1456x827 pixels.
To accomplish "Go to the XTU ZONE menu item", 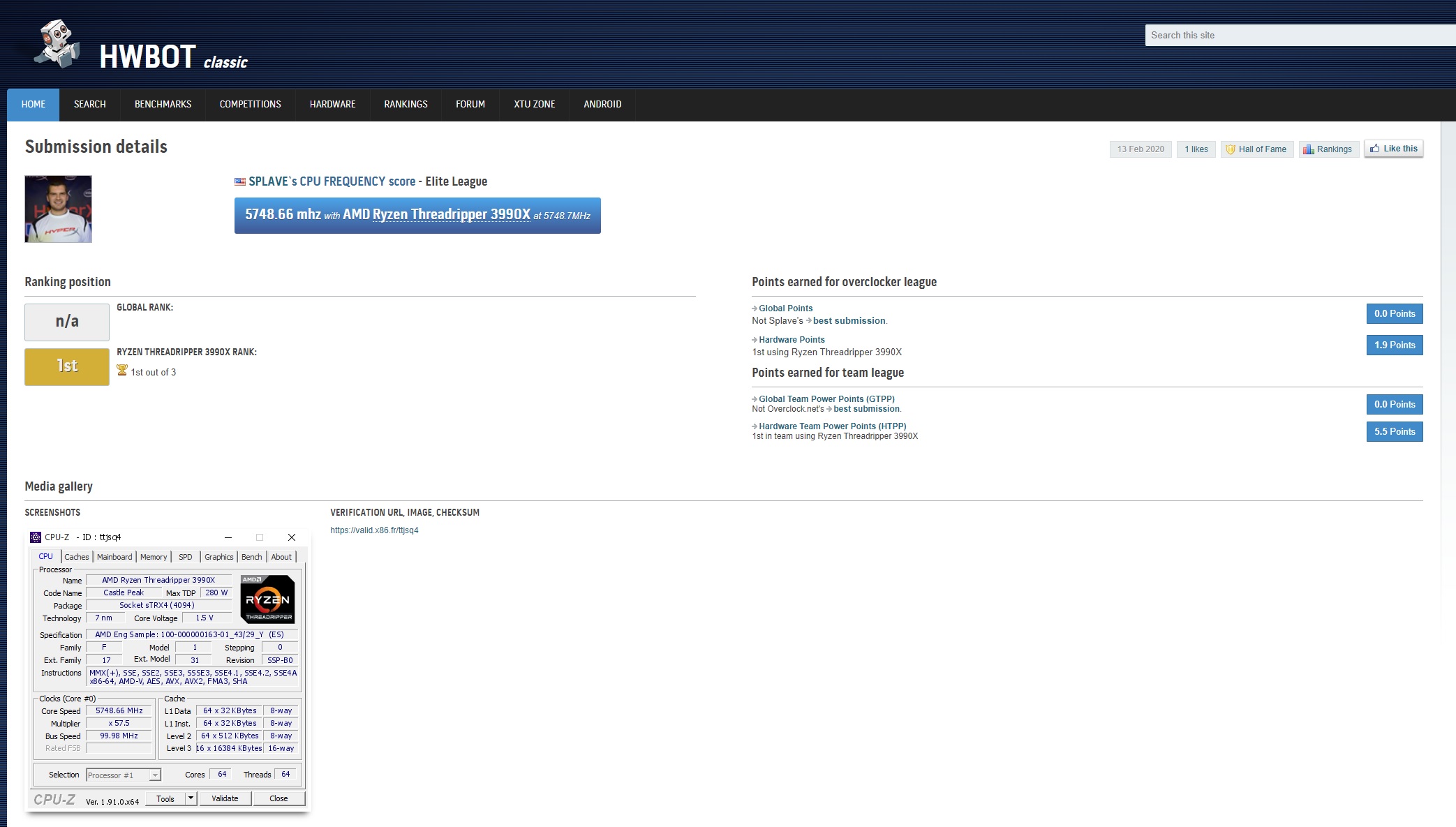I will [534, 104].
